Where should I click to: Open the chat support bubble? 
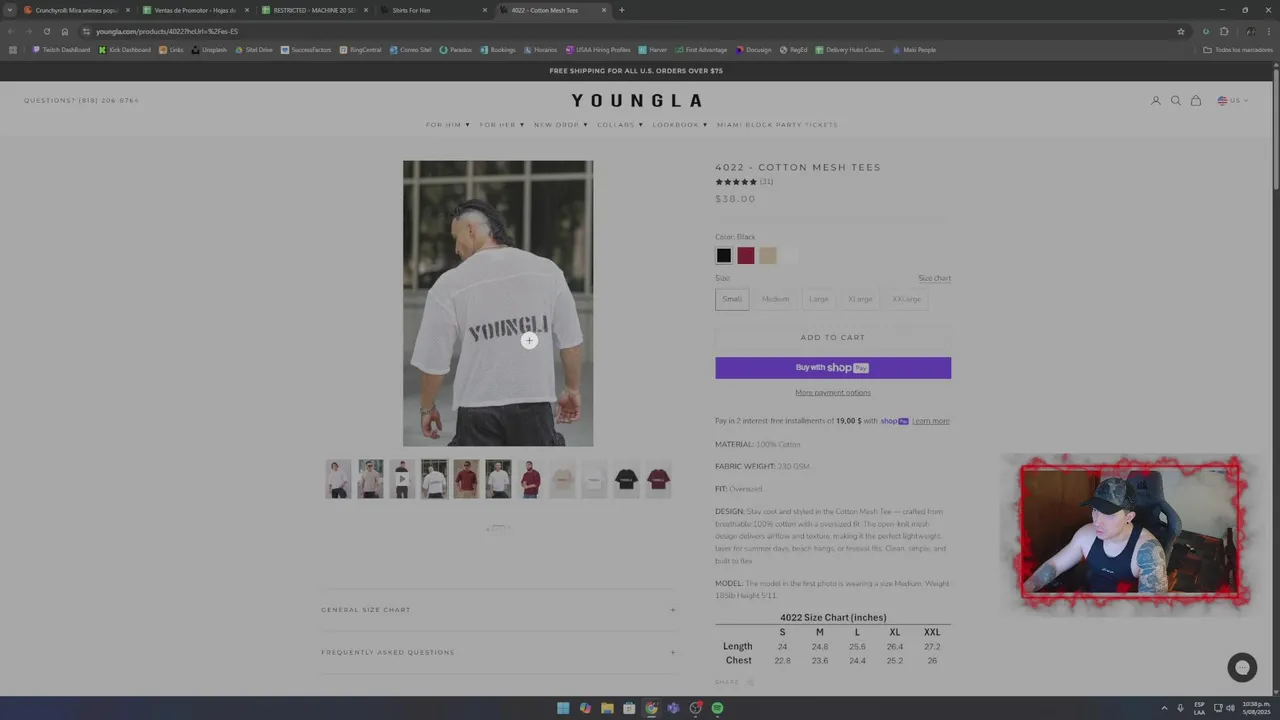coord(1242,667)
